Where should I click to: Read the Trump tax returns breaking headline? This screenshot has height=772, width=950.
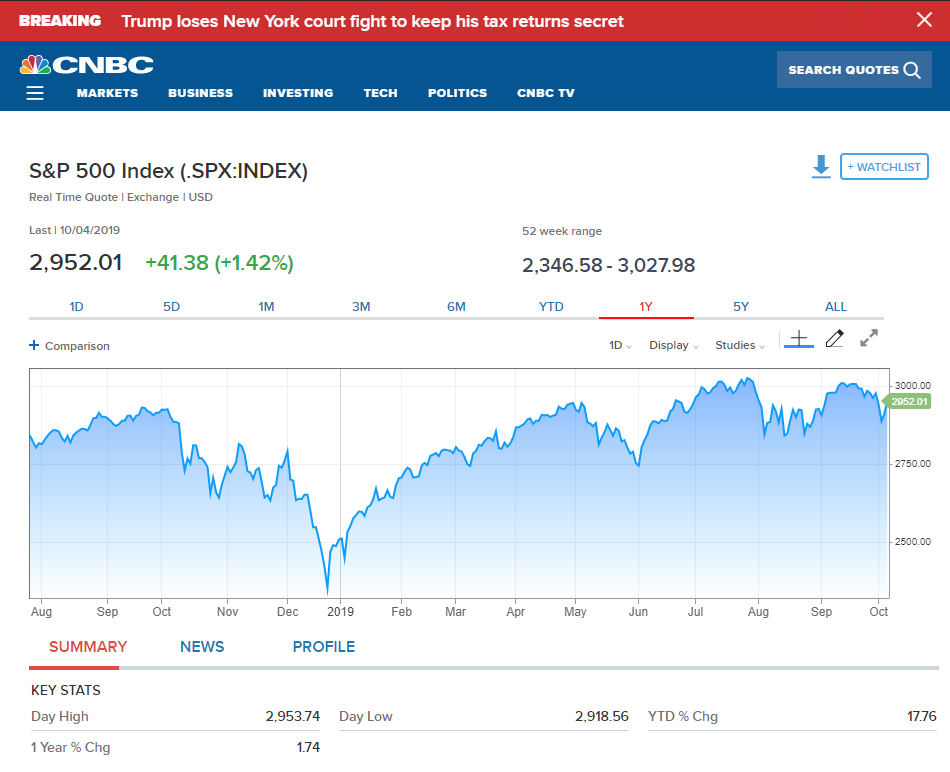pos(373,21)
